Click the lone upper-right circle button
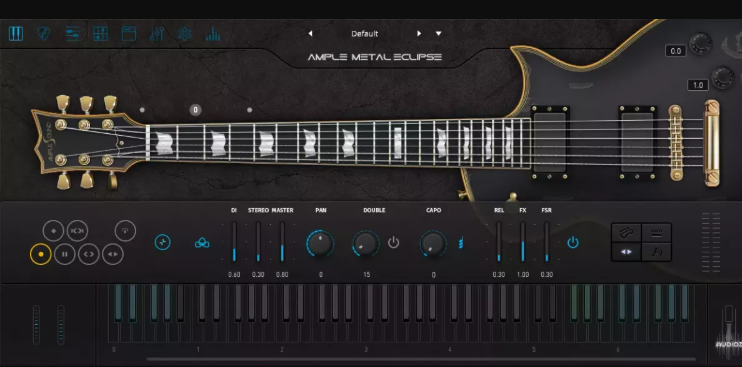Screen dimensions: 742x367 [125, 231]
